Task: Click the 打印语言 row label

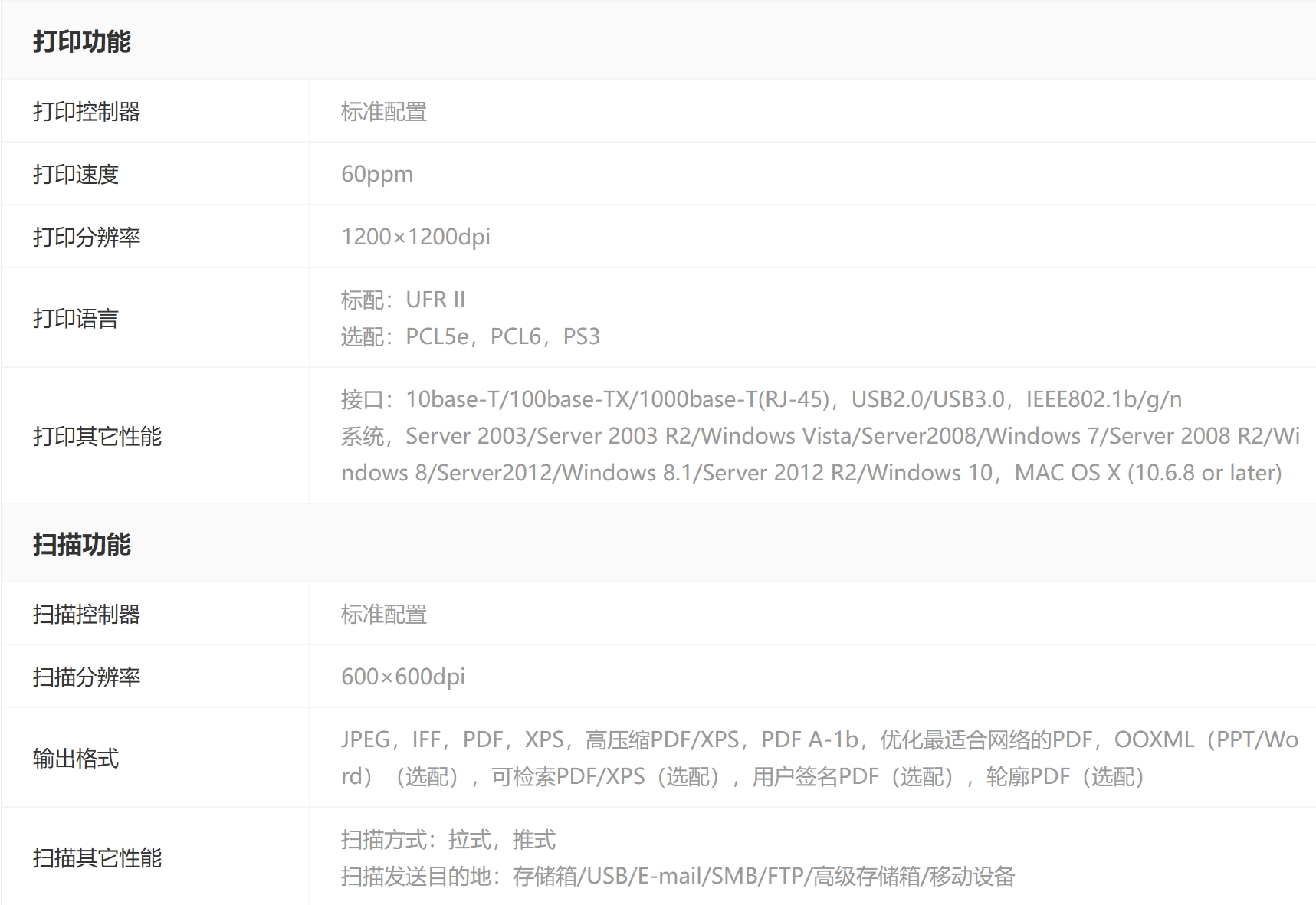Action: point(76,319)
